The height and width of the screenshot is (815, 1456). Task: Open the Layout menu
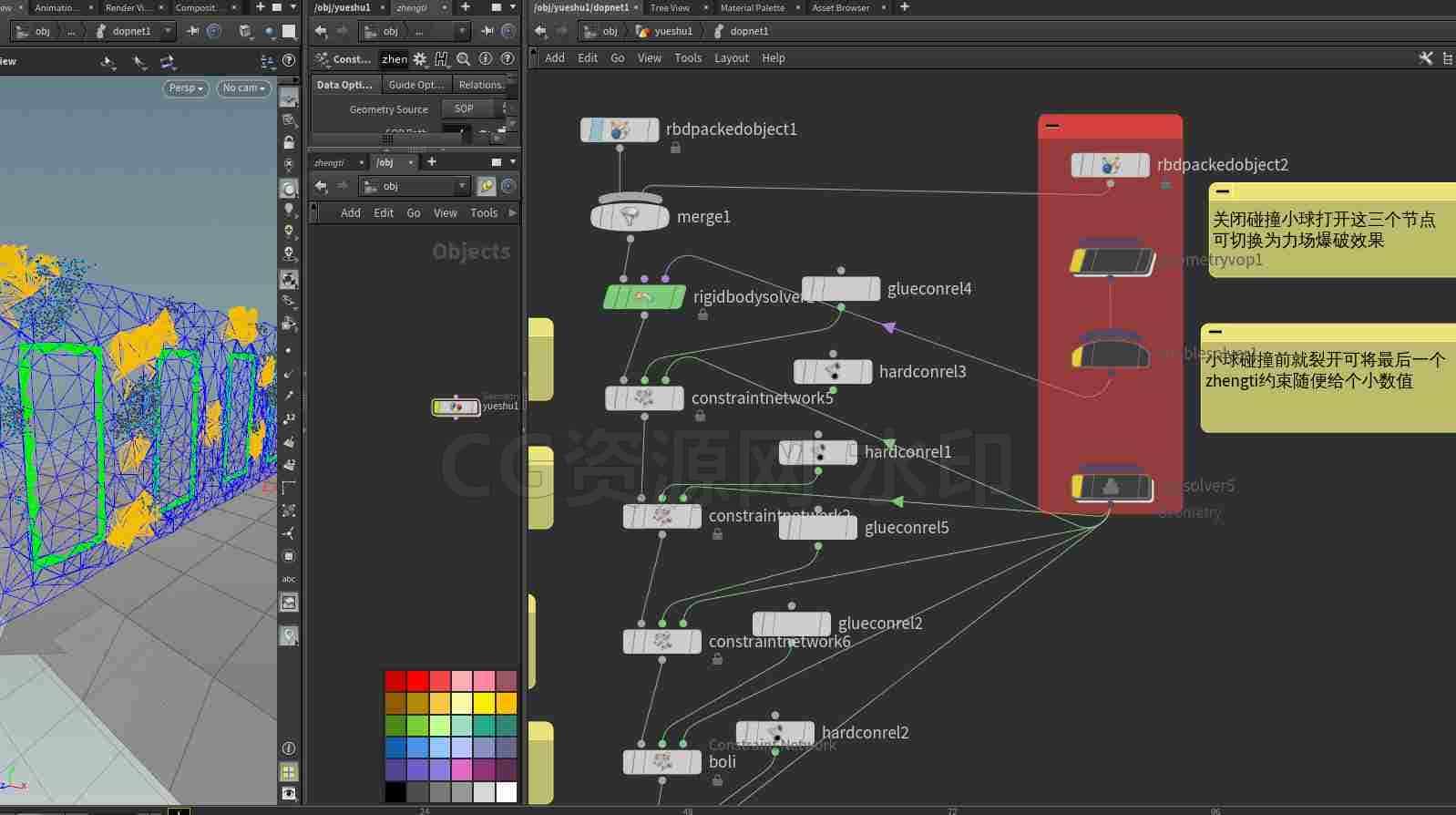[732, 58]
